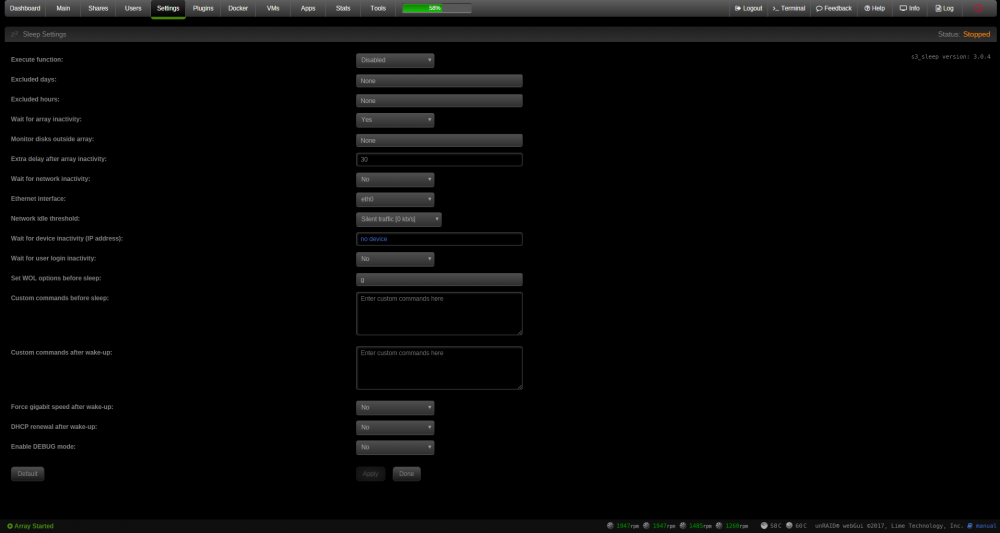Open the Set WOL options selector

pos(439,279)
